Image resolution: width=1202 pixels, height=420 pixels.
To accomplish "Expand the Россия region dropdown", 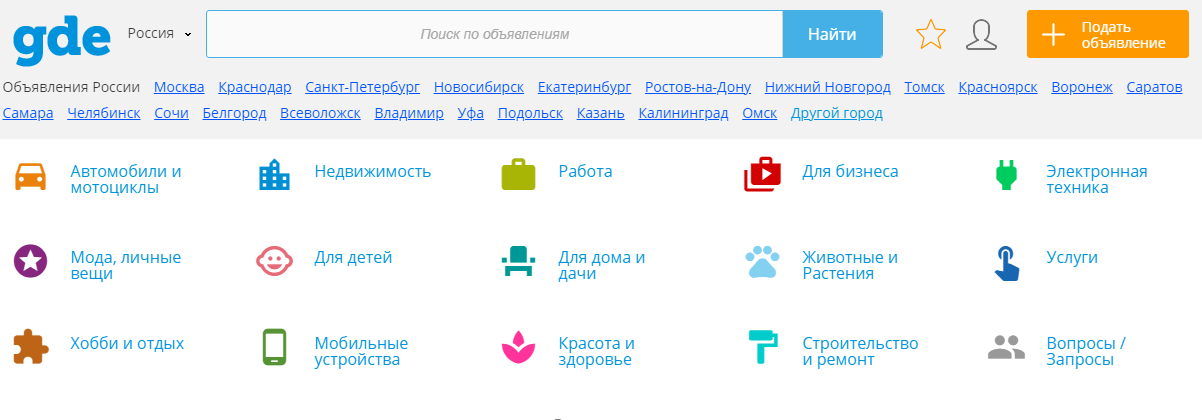I will [159, 34].
